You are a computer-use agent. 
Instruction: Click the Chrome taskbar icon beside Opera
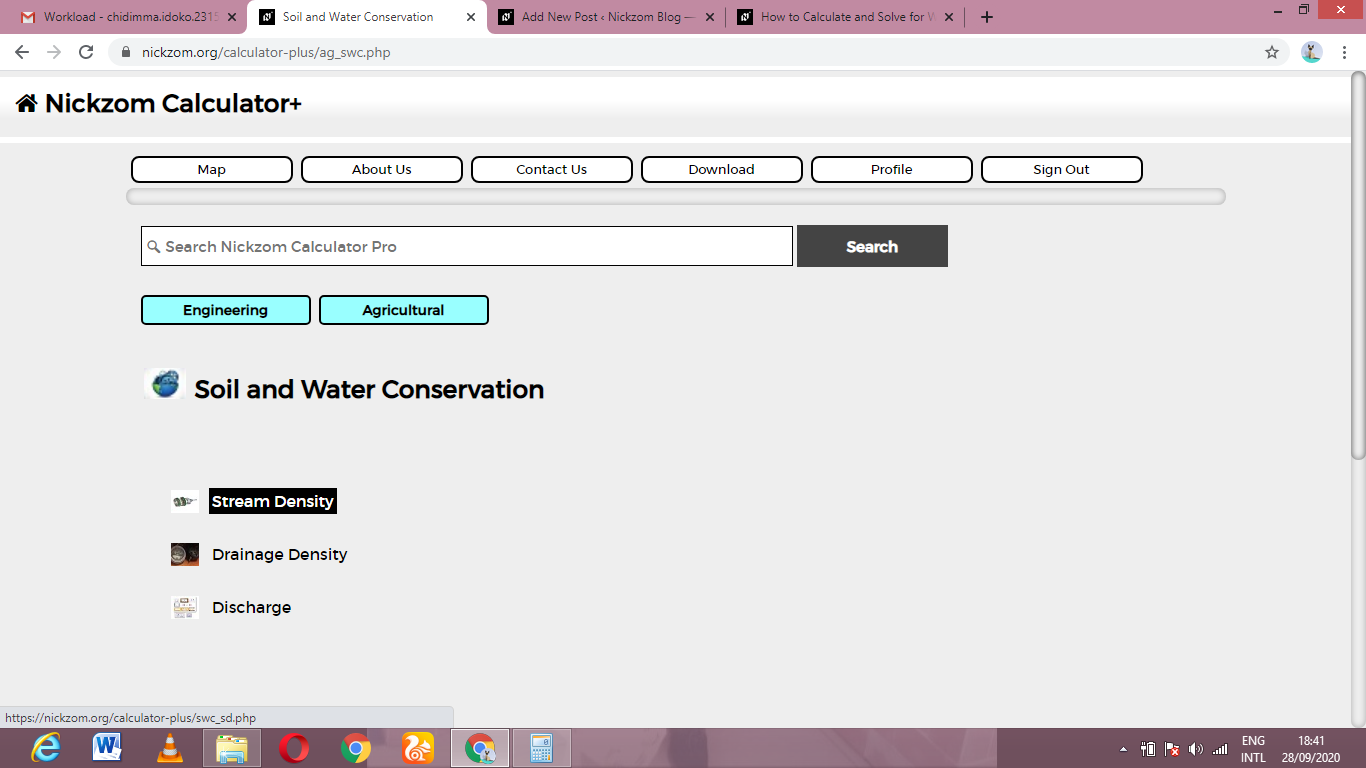356,748
